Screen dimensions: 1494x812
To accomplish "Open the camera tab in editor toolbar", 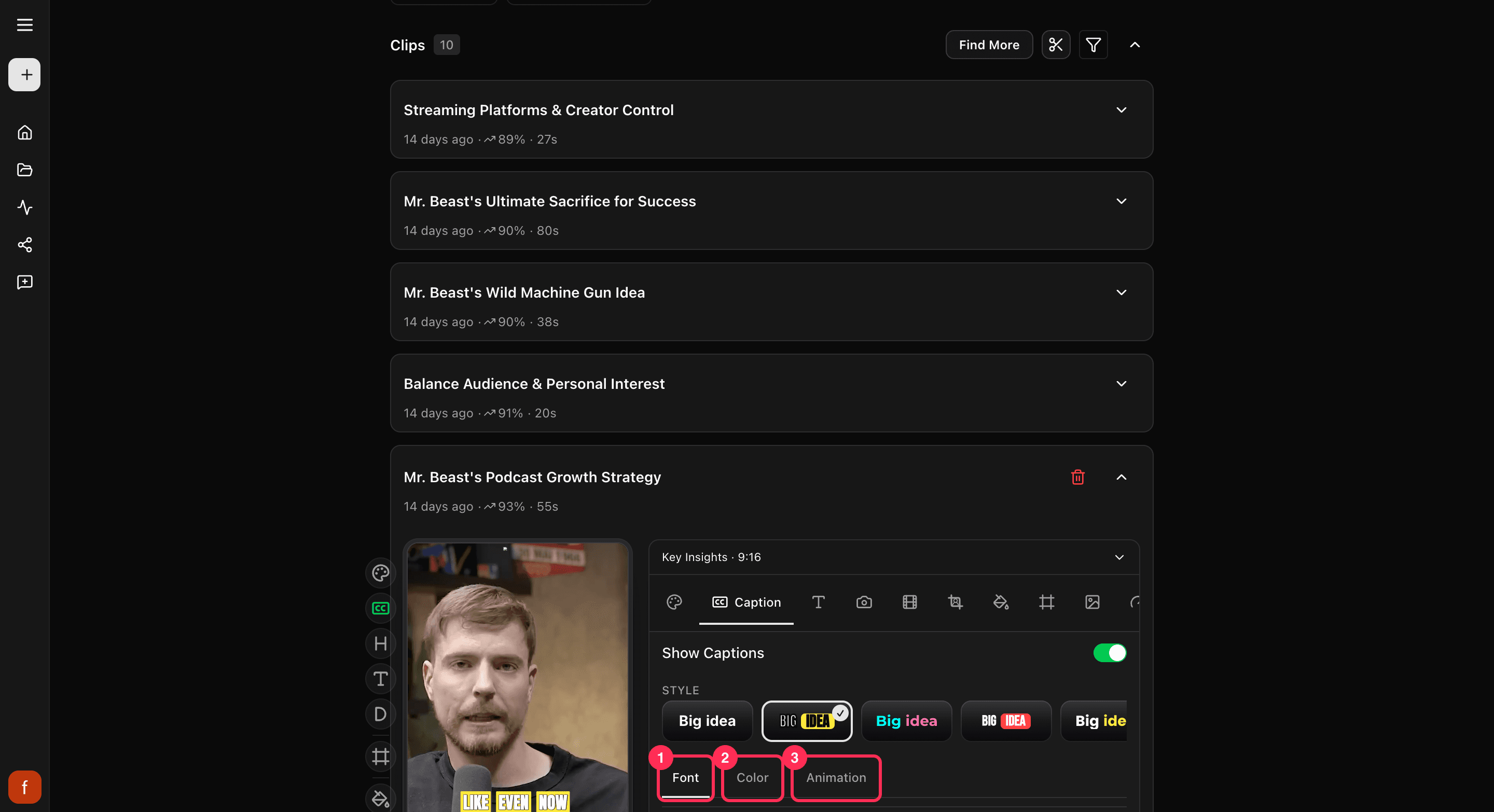I will [x=864, y=602].
